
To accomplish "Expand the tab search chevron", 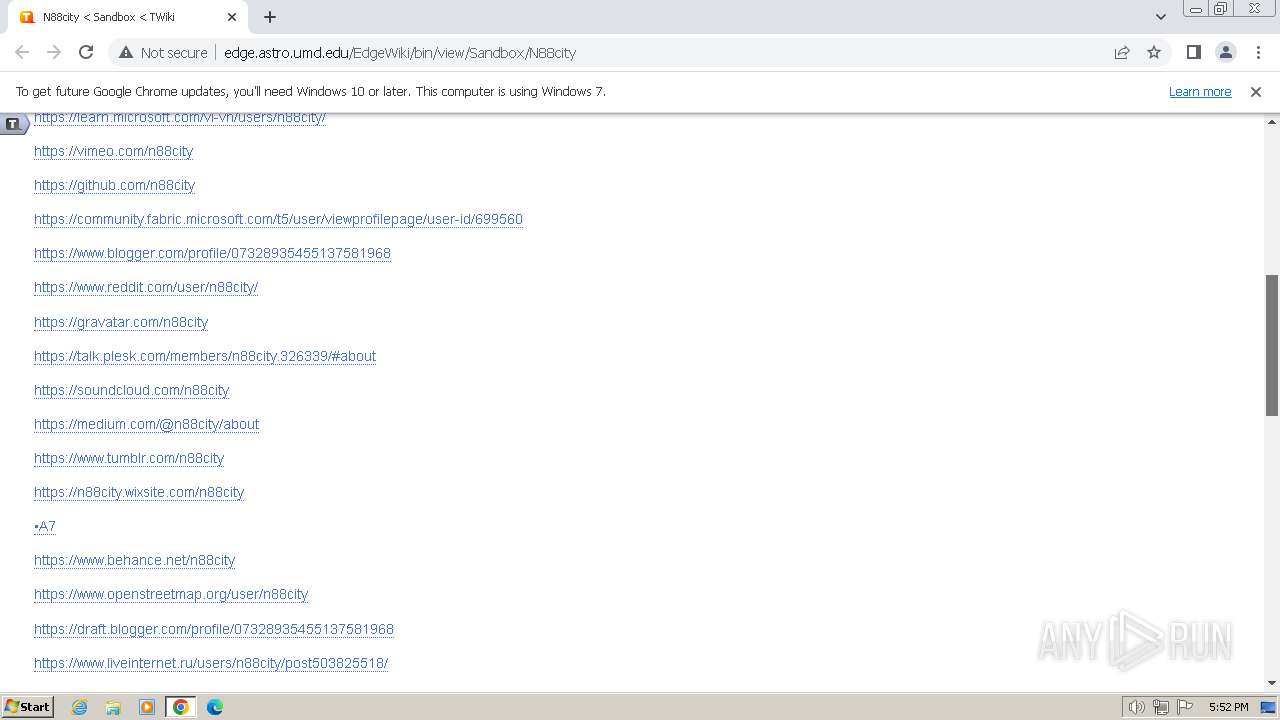I will [x=1160, y=17].
